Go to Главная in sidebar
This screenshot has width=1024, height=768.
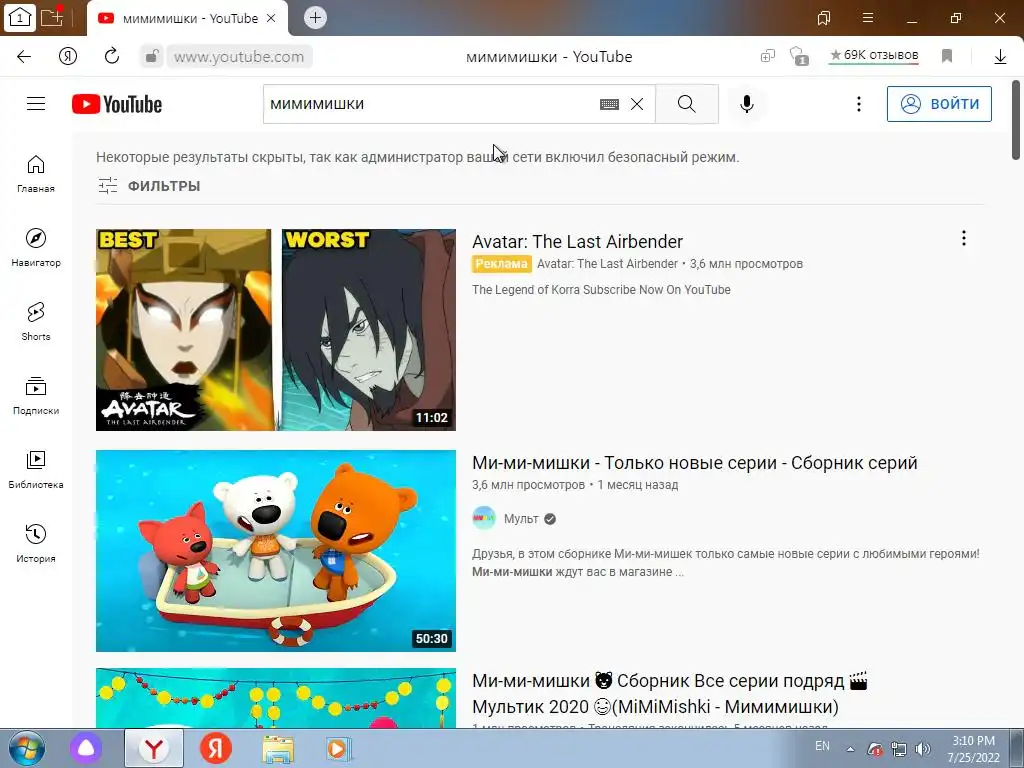(36, 174)
